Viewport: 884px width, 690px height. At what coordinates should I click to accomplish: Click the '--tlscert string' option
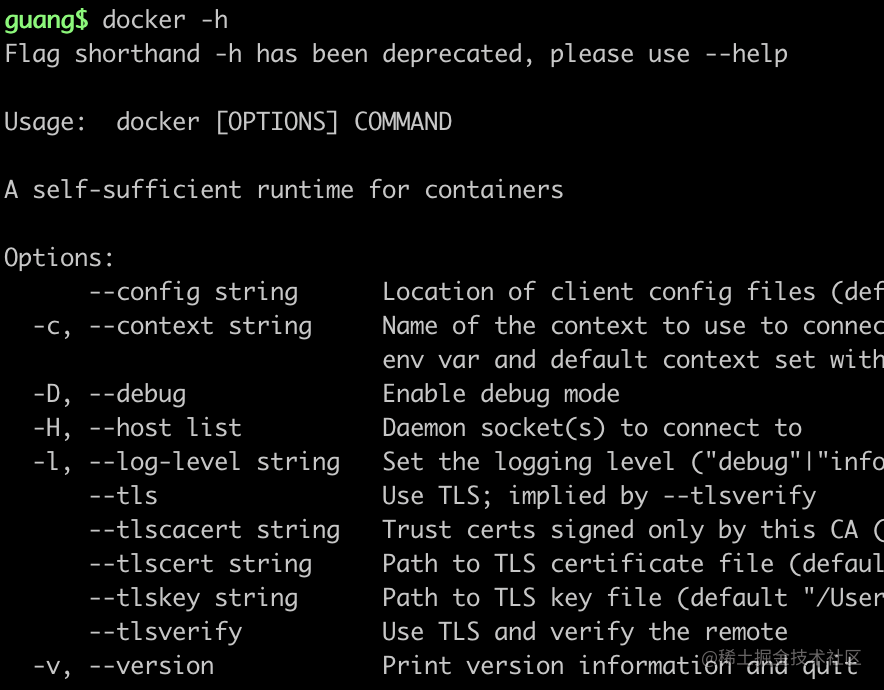point(200,564)
